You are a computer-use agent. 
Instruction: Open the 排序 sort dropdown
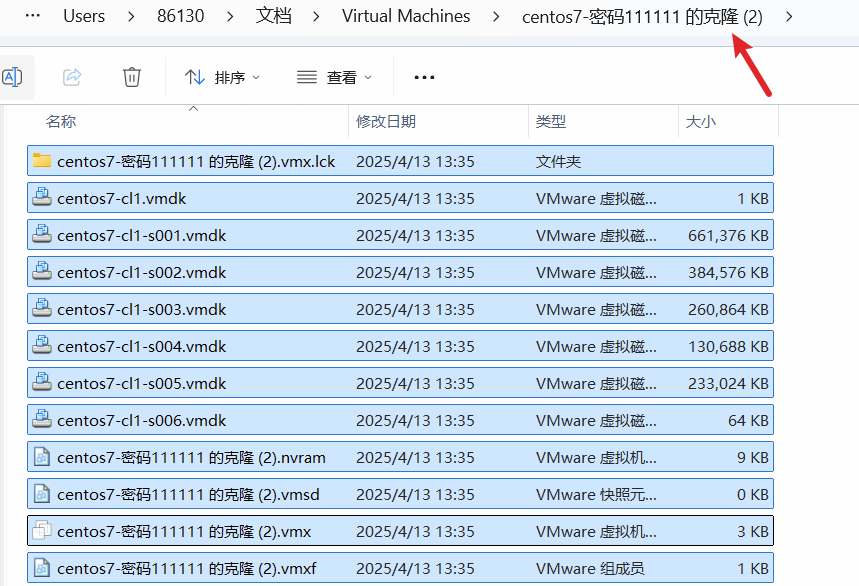(222, 78)
